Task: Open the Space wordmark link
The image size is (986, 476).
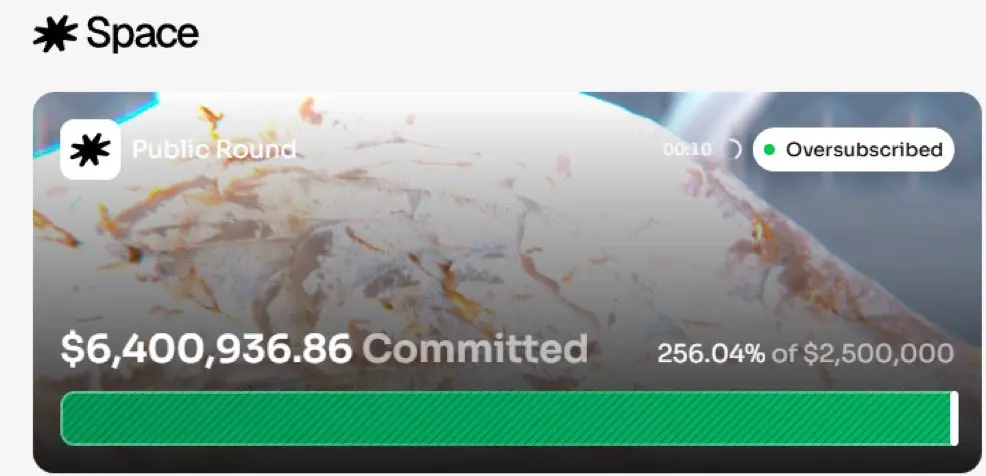Action: point(143,34)
